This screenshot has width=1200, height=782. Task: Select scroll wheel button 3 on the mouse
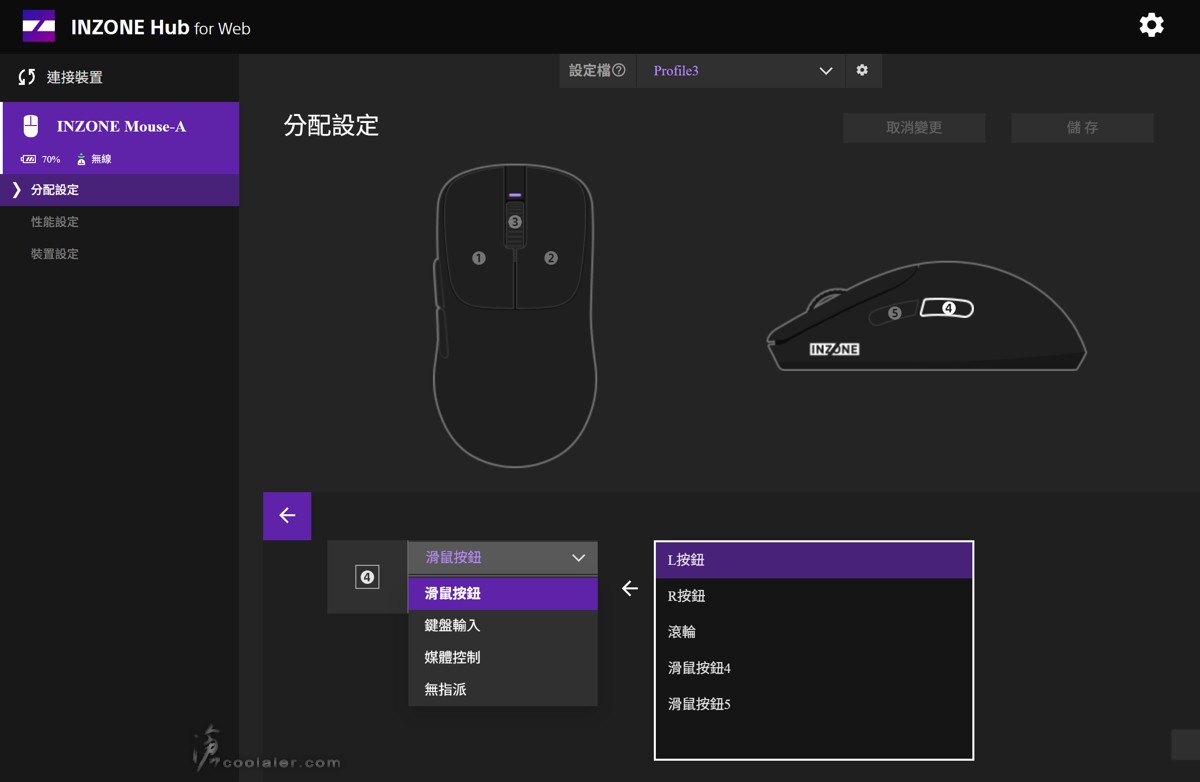(515, 222)
